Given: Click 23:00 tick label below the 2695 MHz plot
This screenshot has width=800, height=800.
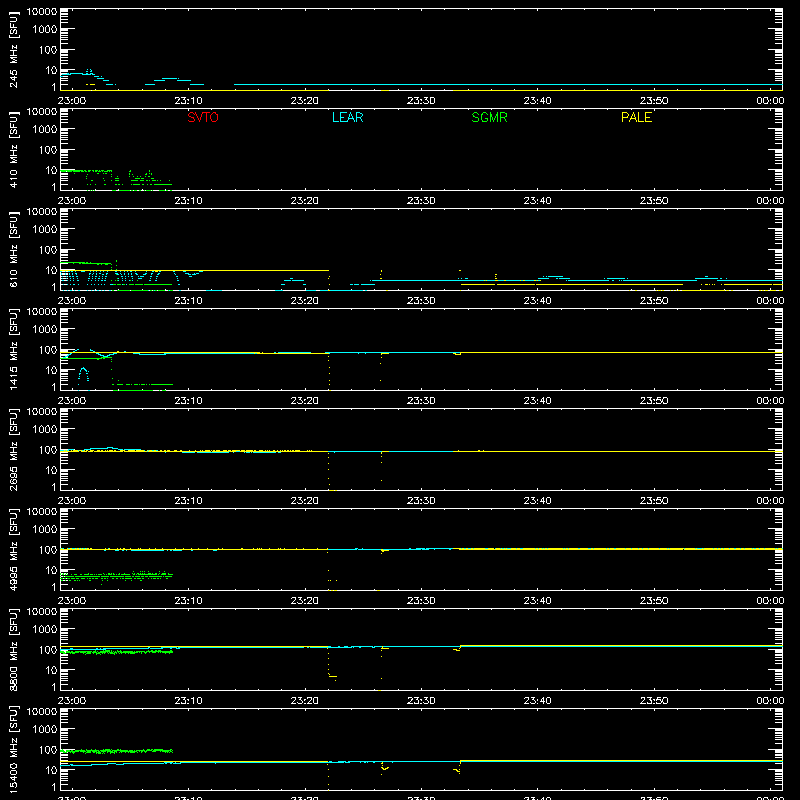Looking at the screenshot, I should 71,501.
